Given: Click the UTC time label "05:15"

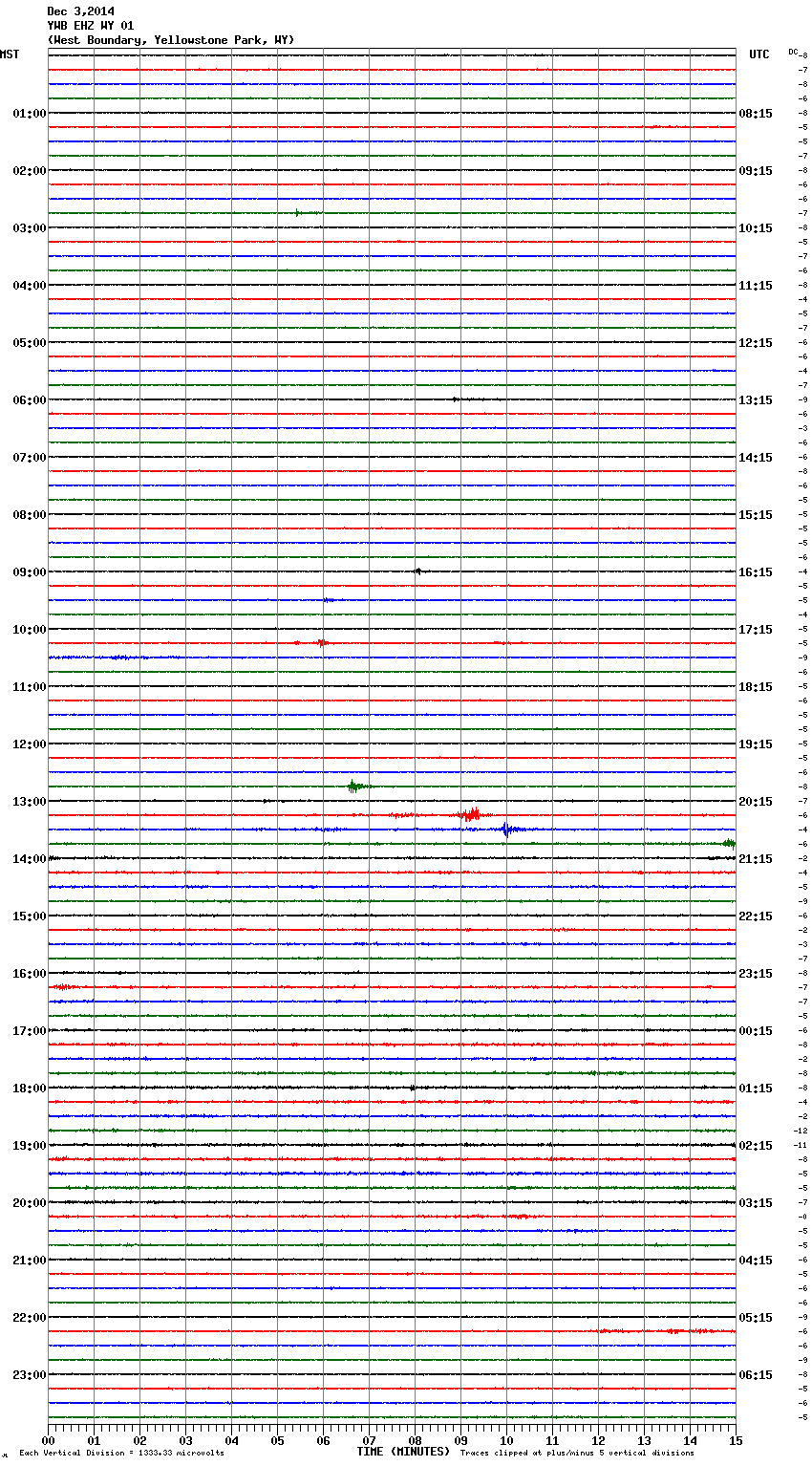Looking at the screenshot, I should tap(756, 1318).
